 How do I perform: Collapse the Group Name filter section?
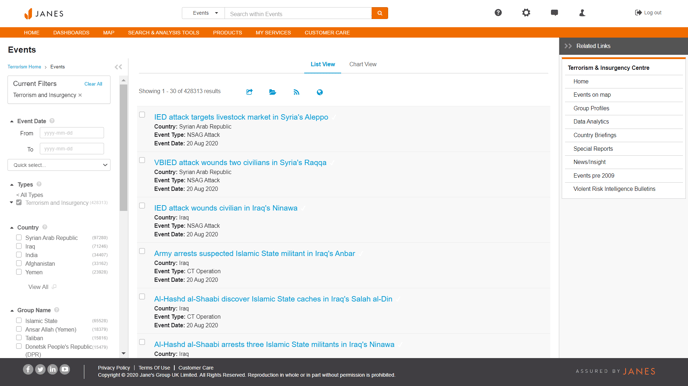(x=12, y=311)
